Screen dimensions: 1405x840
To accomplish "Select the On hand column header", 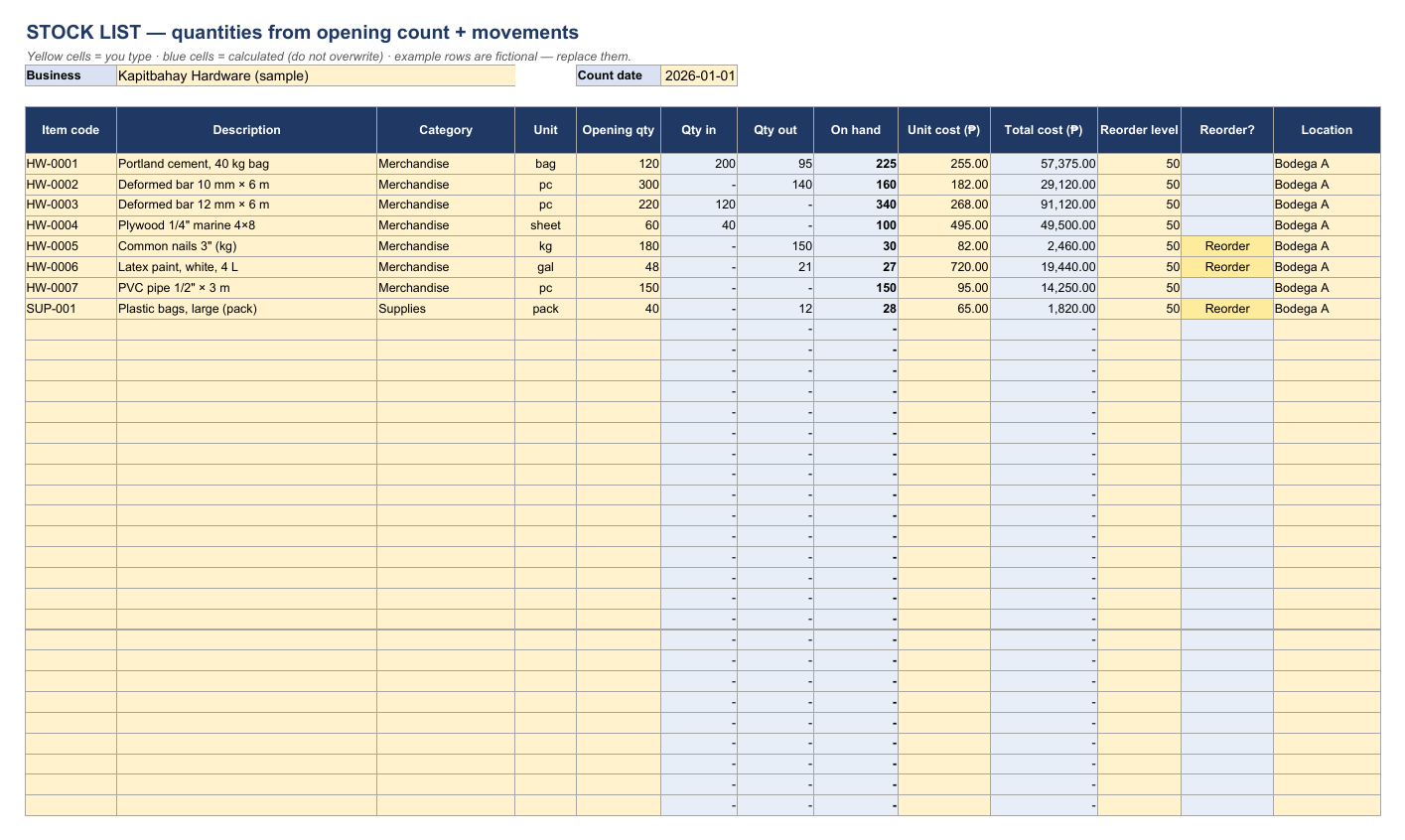I will 856,130.
